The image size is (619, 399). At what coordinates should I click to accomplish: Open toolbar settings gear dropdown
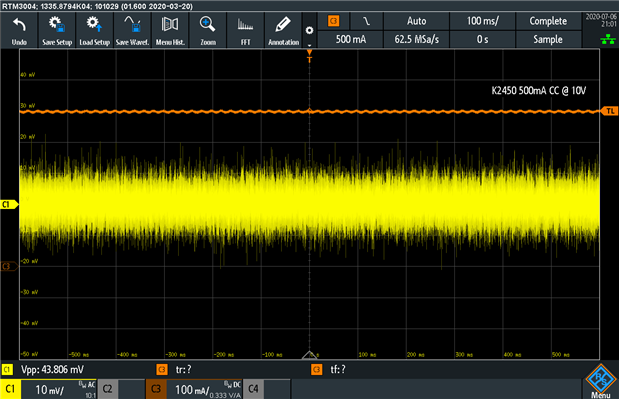pyautogui.click(x=310, y=31)
